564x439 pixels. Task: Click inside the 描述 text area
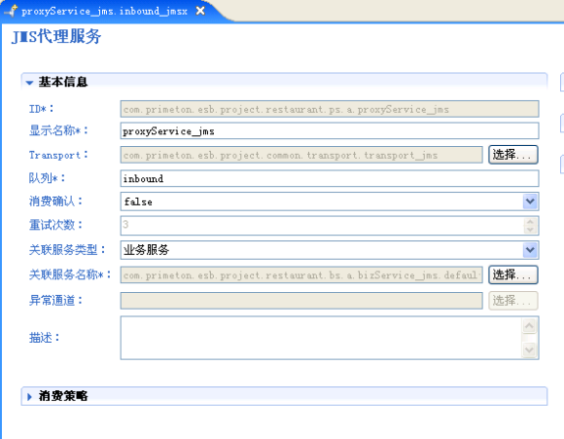tap(321, 338)
